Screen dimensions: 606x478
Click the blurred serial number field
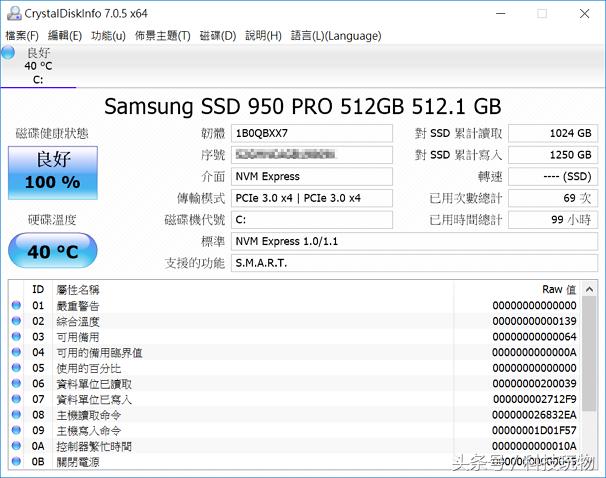pyautogui.click(x=312, y=155)
